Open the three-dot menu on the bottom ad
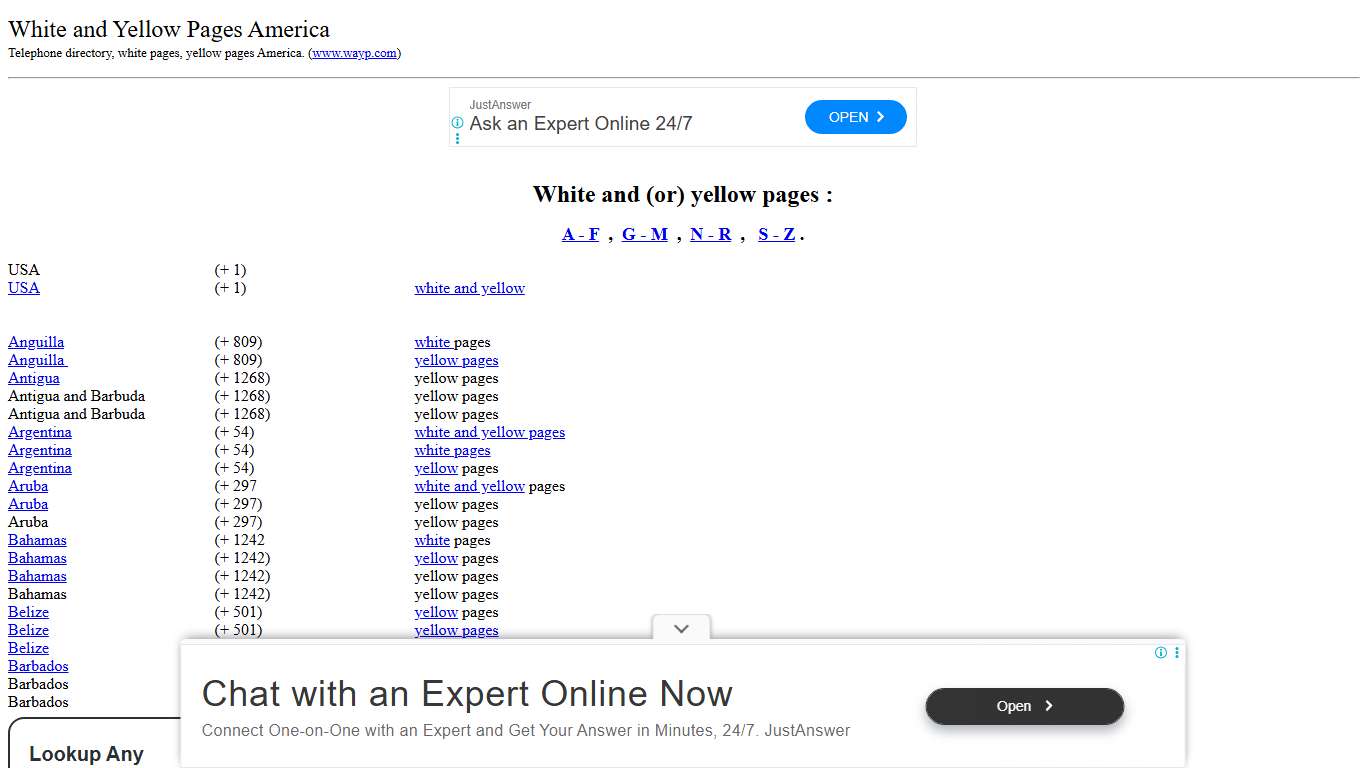The height and width of the screenshot is (768, 1366). pyautogui.click(x=1177, y=652)
